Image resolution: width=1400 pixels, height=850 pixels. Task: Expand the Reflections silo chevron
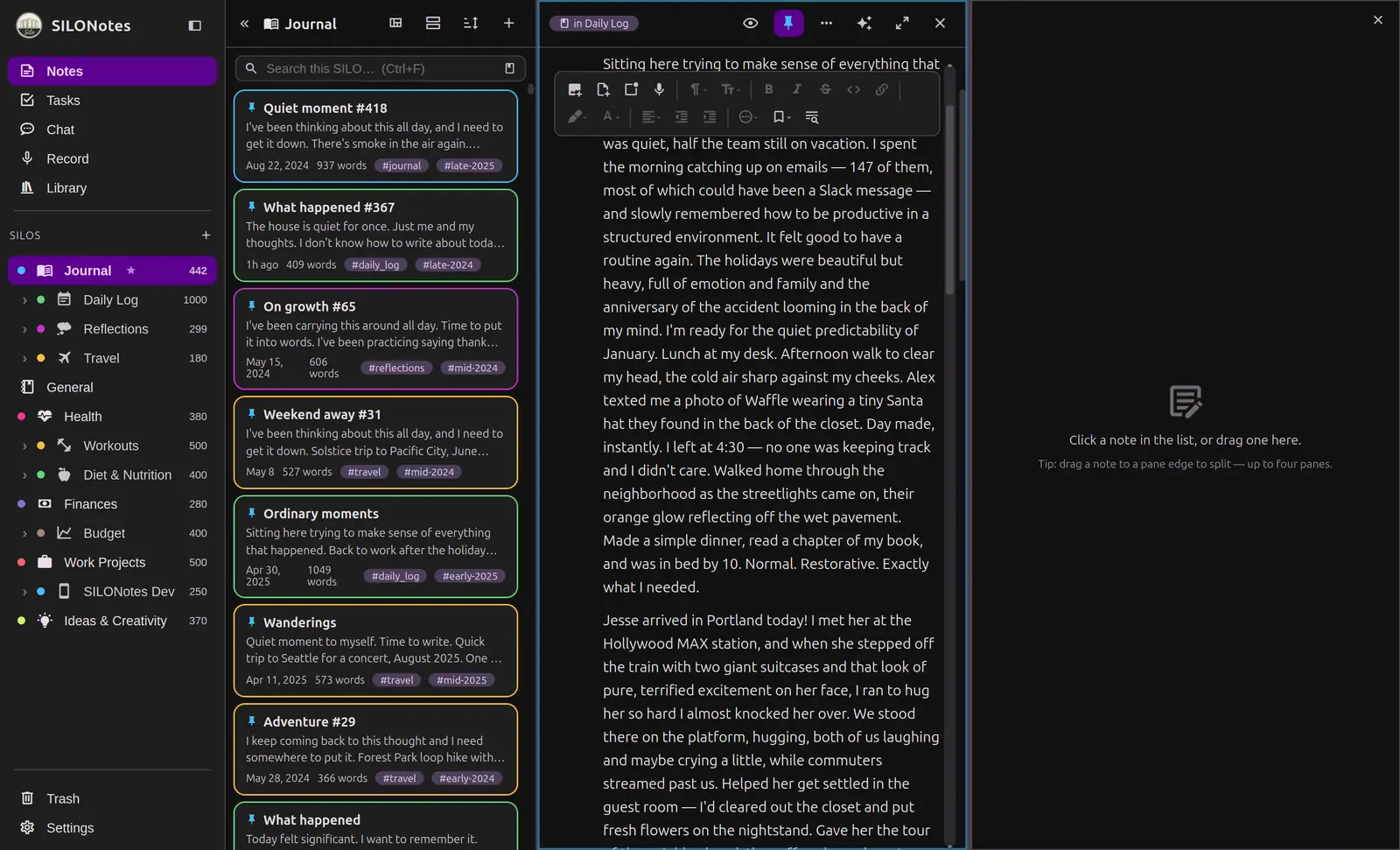coord(24,329)
